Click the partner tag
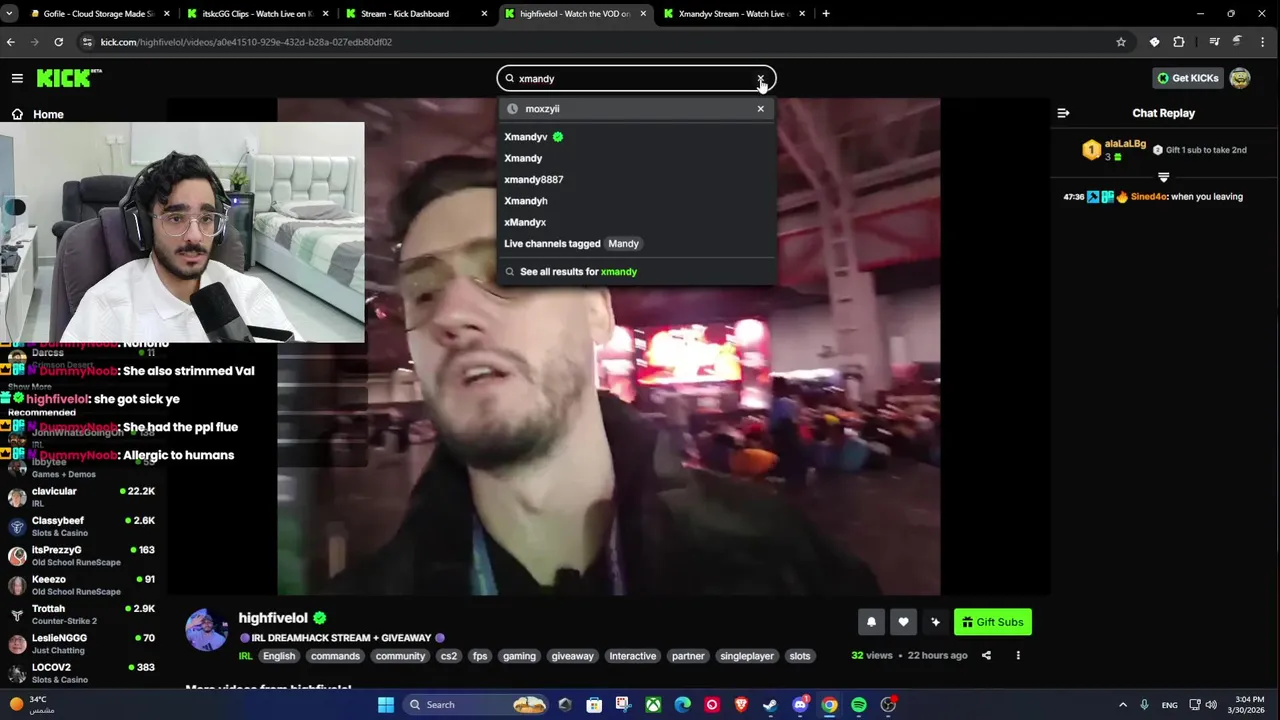The image size is (1280, 720). coord(688,656)
